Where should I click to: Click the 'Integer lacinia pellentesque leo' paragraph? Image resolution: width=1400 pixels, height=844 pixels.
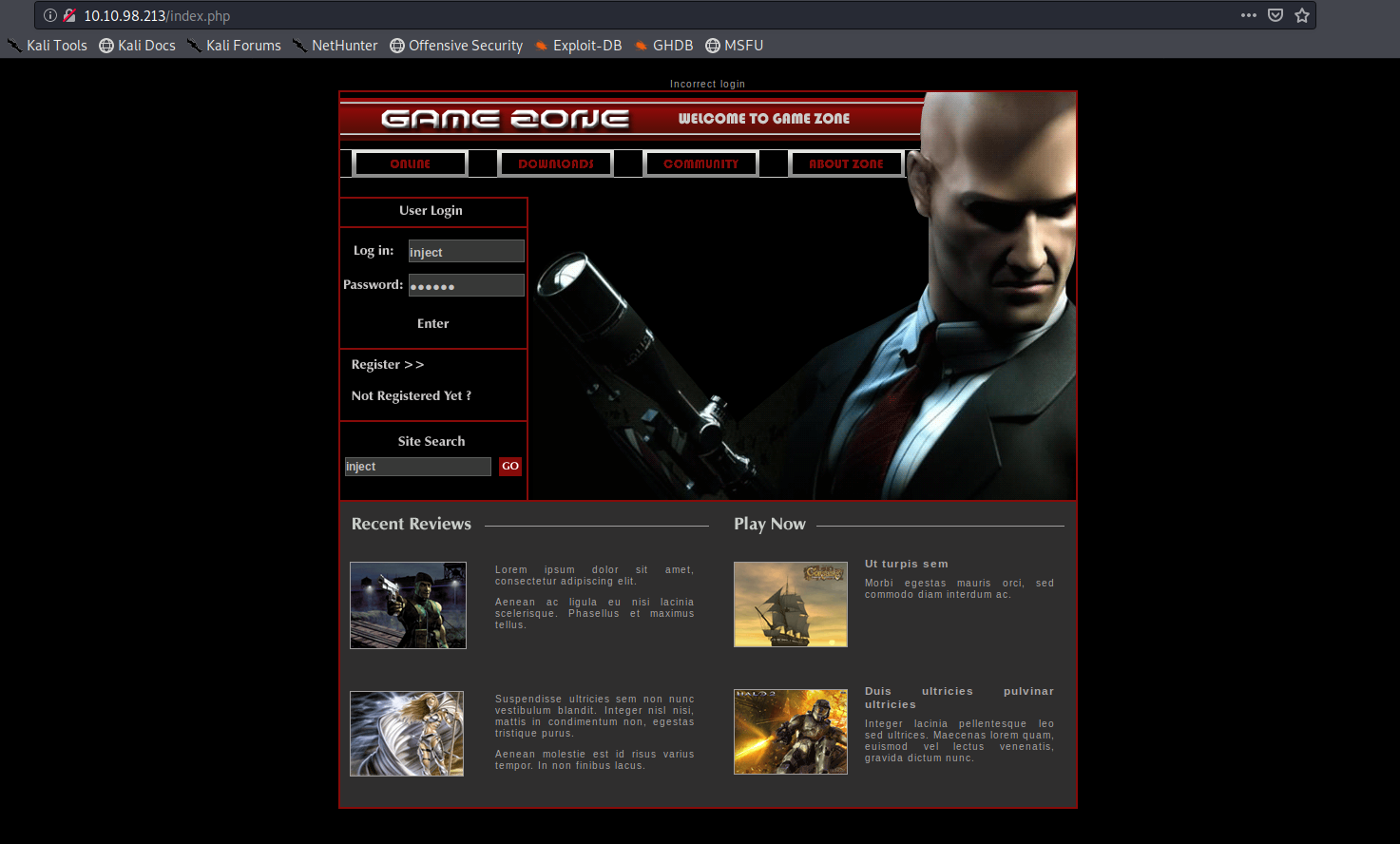960,741
